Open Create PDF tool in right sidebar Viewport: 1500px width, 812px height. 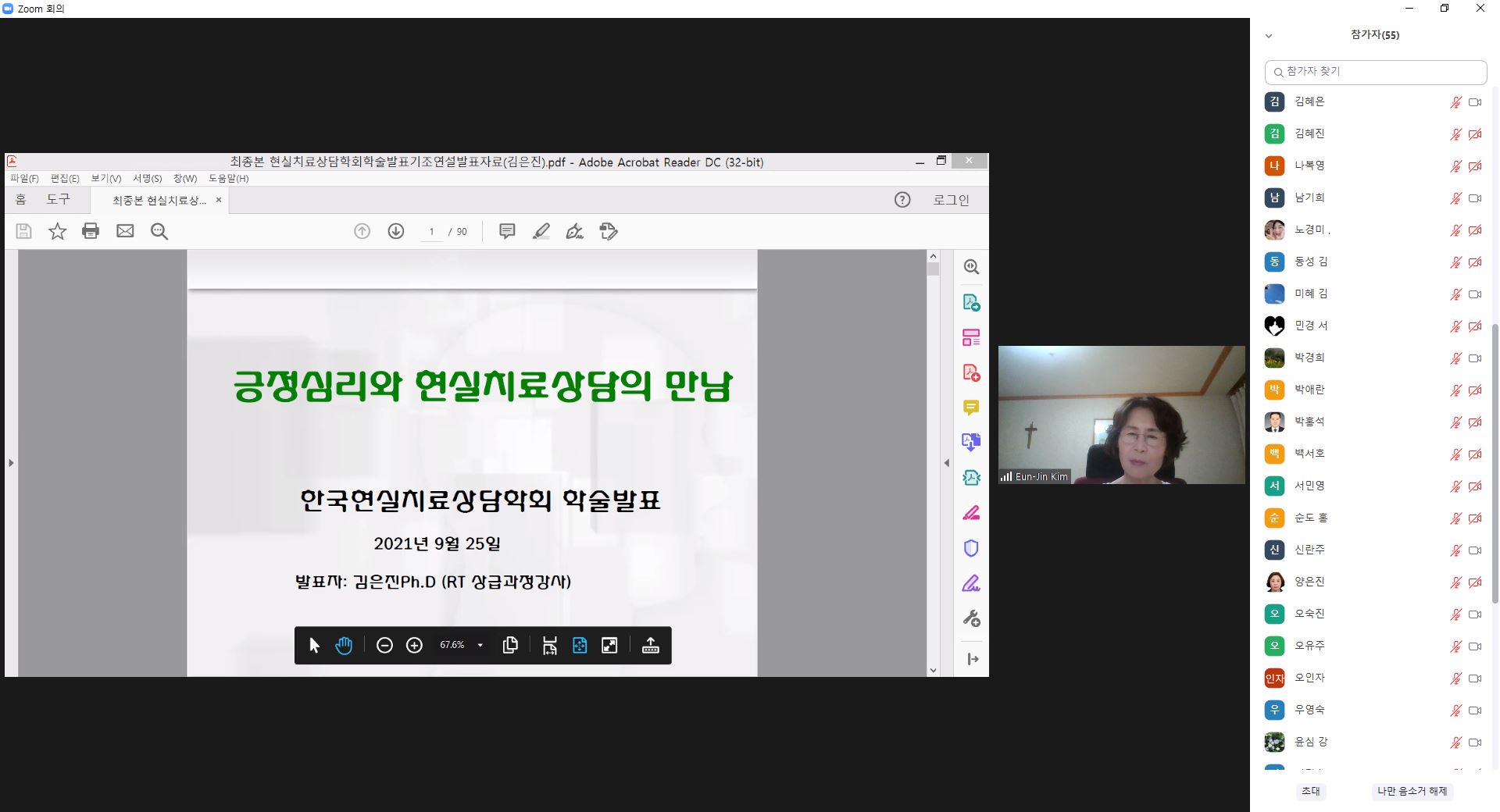coord(971,372)
